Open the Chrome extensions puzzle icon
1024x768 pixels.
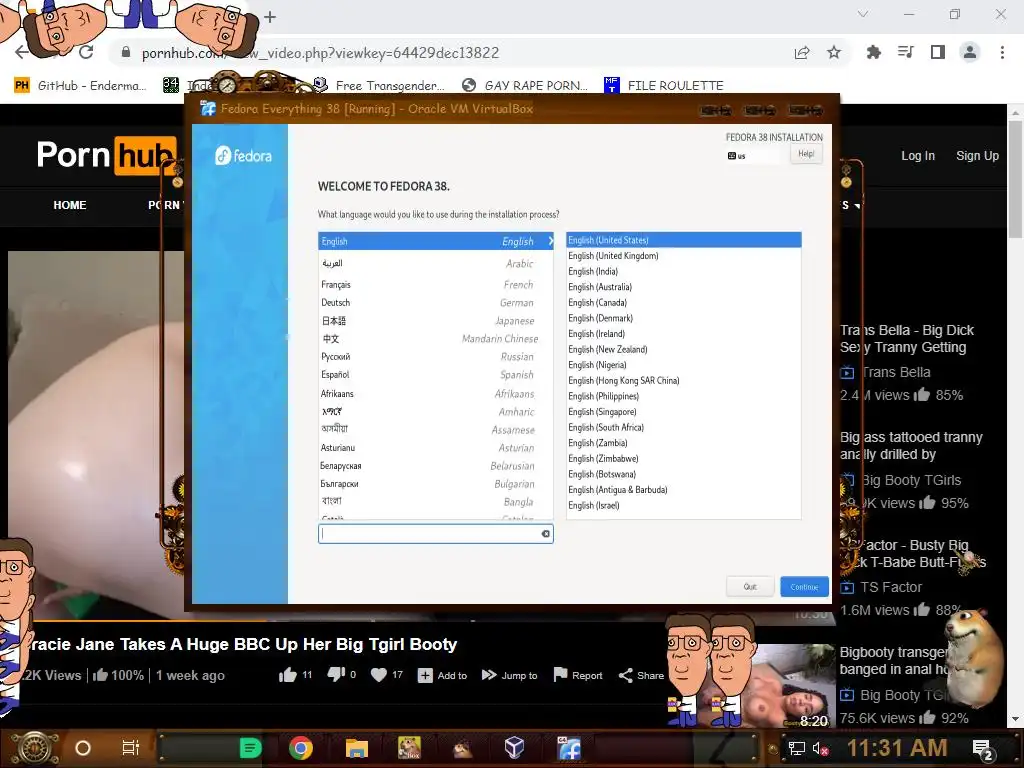click(x=873, y=52)
